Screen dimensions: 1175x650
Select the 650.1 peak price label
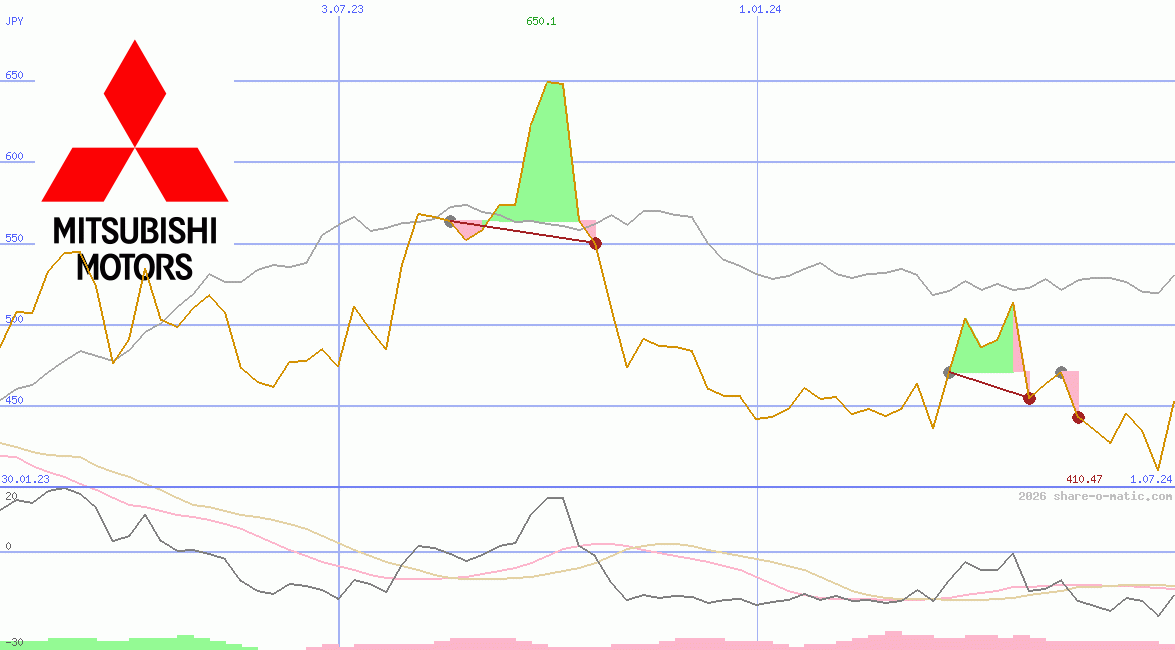(x=539, y=20)
